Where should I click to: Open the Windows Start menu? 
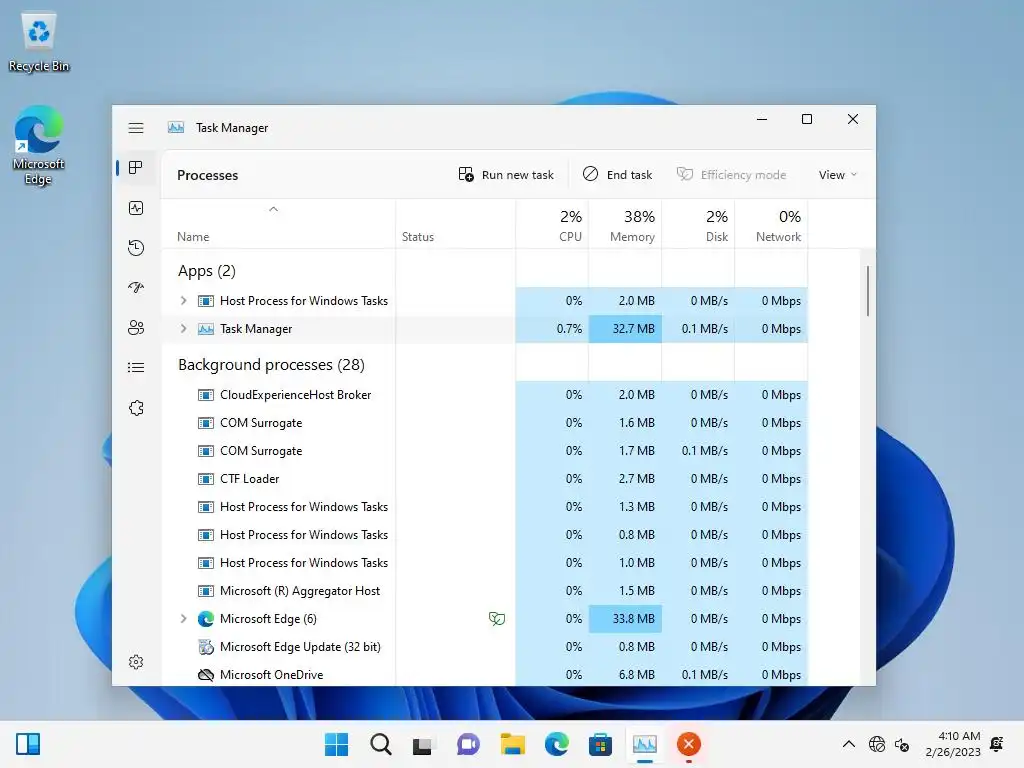click(x=336, y=744)
